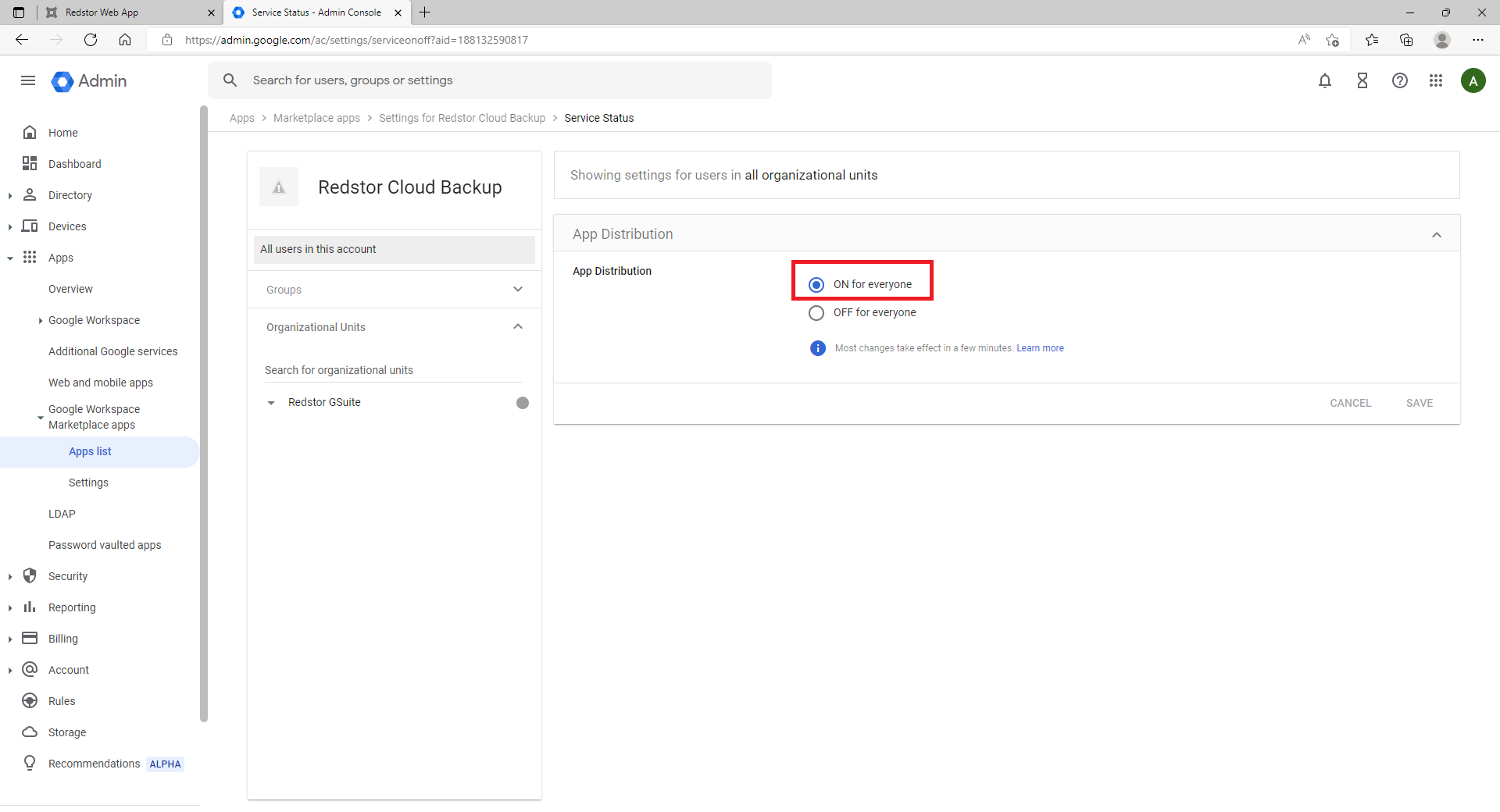Go to browser home page

tap(125, 40)
